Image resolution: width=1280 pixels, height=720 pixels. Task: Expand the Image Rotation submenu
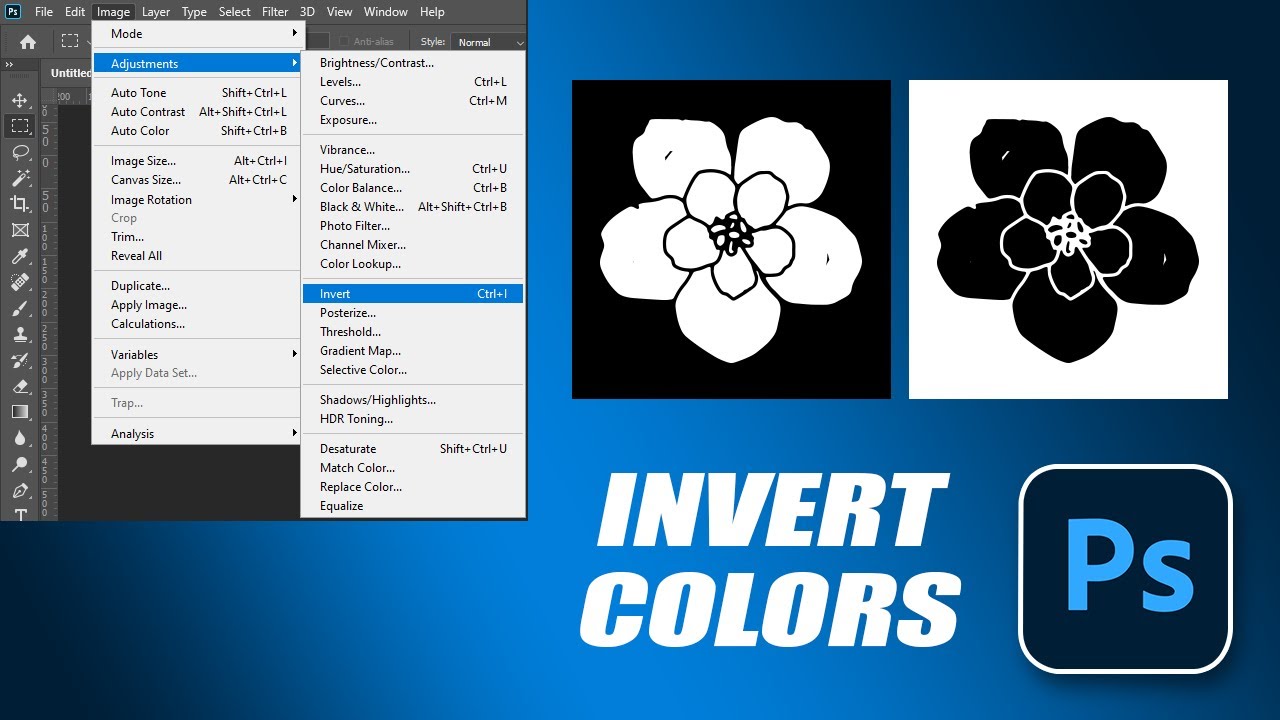[196, 199]
